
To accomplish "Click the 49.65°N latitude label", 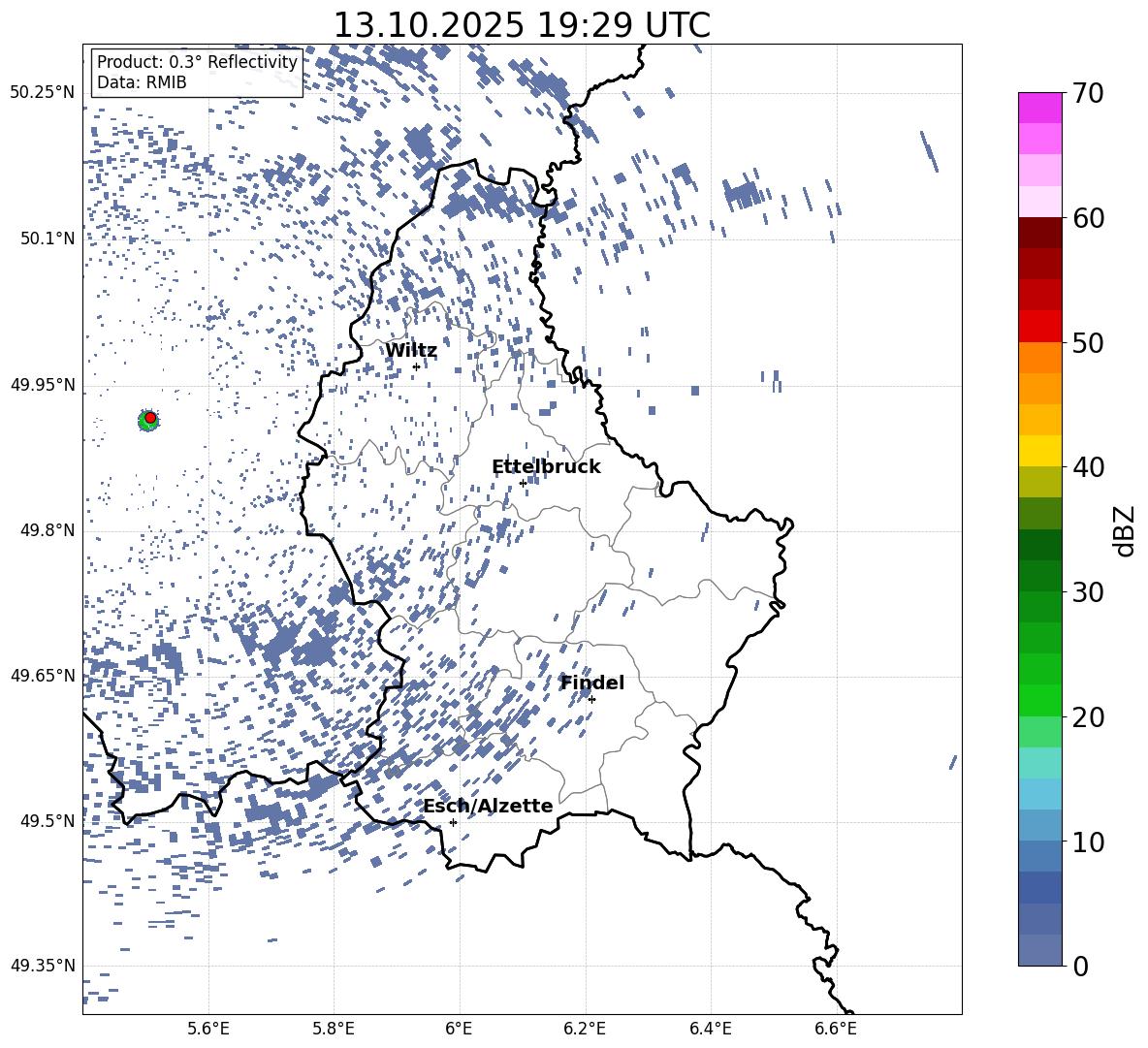I will [x=43, y=675].
